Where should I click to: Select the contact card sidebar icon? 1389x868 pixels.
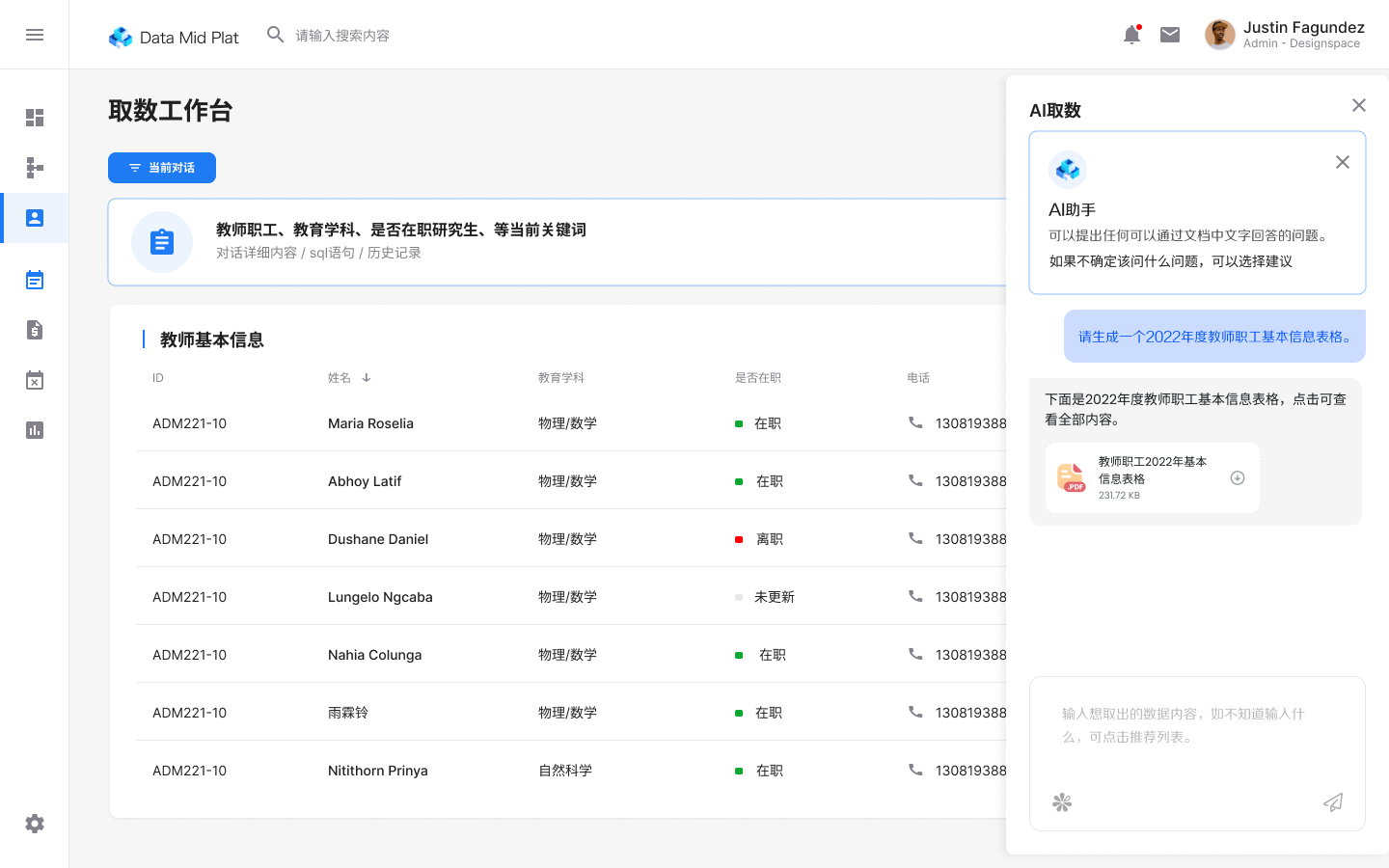(x=35, y=218)
